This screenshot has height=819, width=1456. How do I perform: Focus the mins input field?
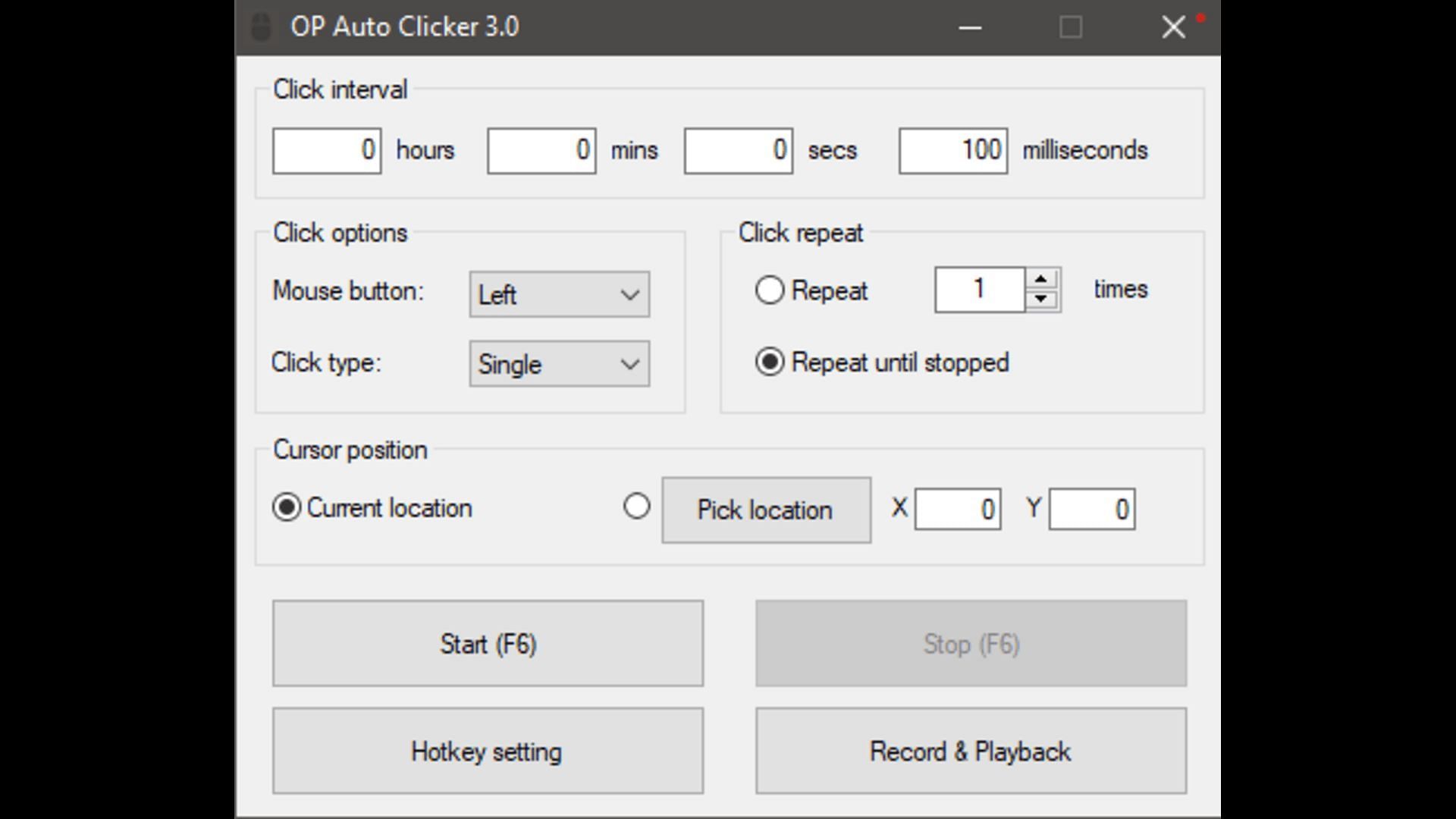coord(541,151)
